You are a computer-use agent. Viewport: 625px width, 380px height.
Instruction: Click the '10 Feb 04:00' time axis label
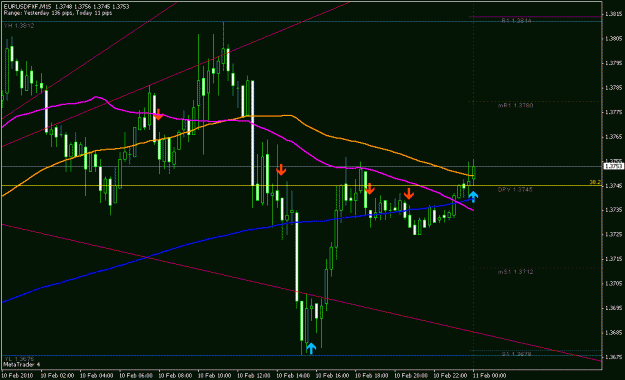tap(97, 376)
